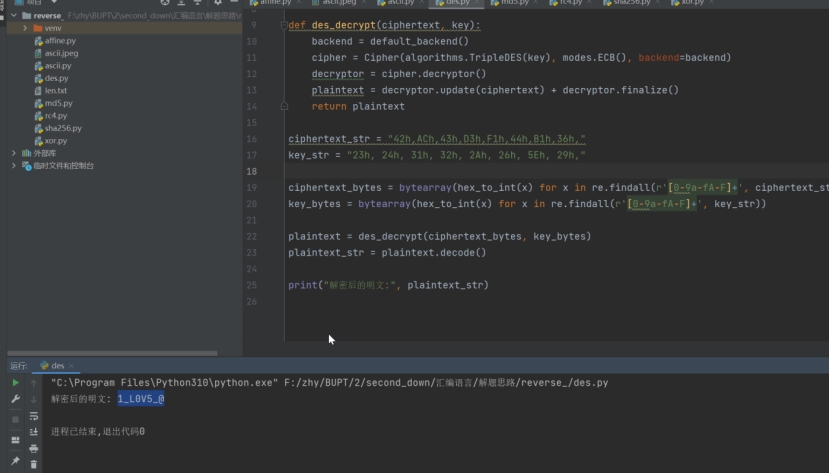Click the print icon in Run console
This screenshot has height=474, width=830.
(x=34, y=449)
